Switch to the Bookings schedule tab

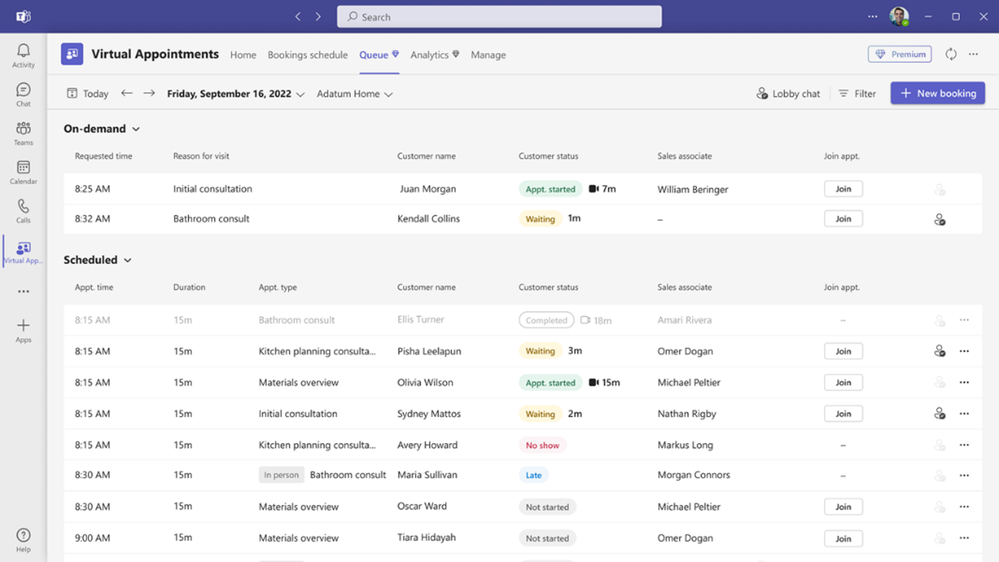point(308,55)
